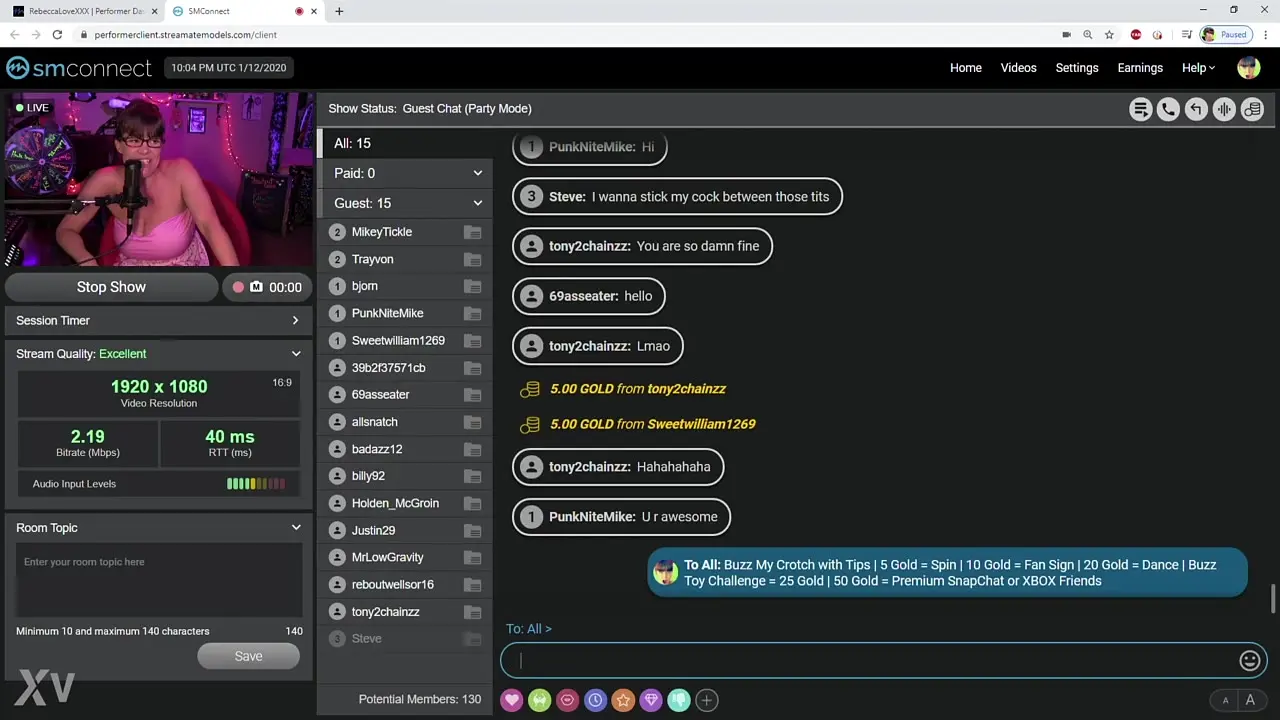This screenshot has width=1280, height=720.
Task: Click the chat scrollbar thumb
Action: (1273, 600)
